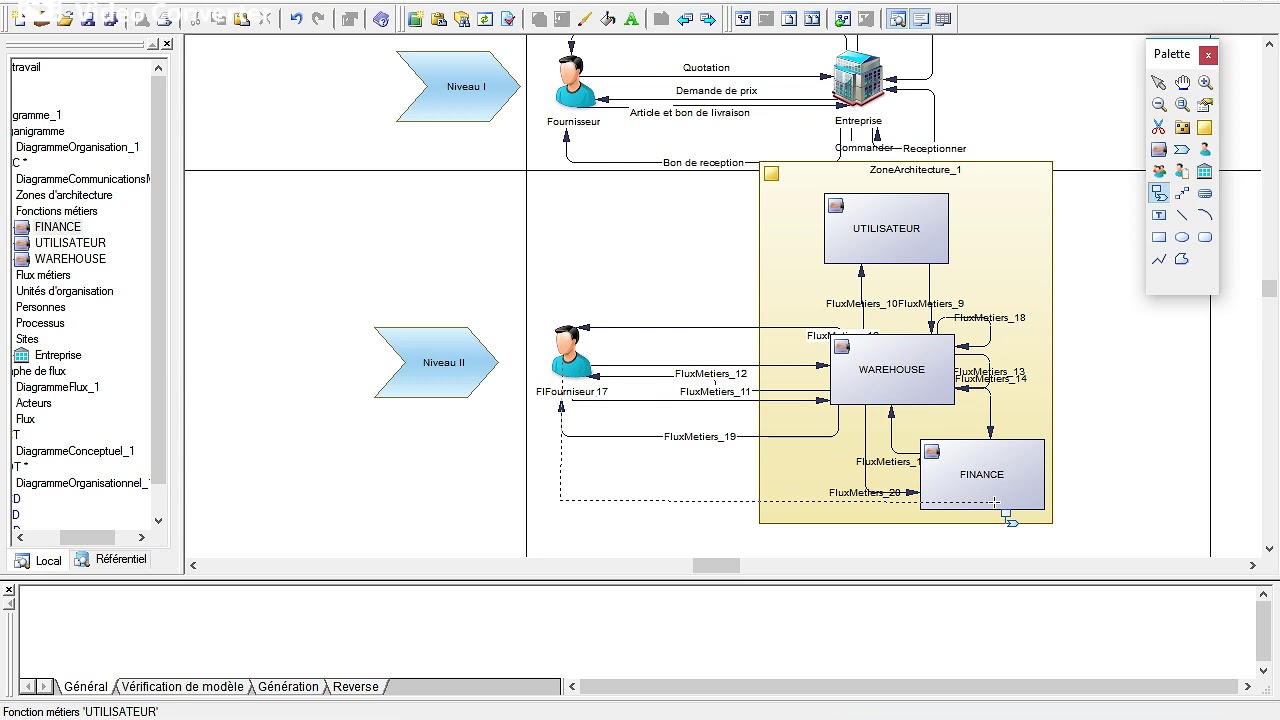This screenshot has height=720, width=1280.
Task: Select the Ellipse shape tool
Action: (x=1182, y=237)
